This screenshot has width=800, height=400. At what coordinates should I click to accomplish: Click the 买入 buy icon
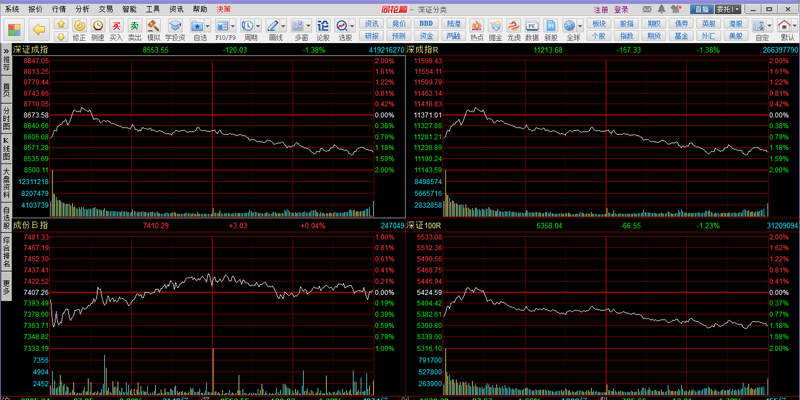pos(116,28)
